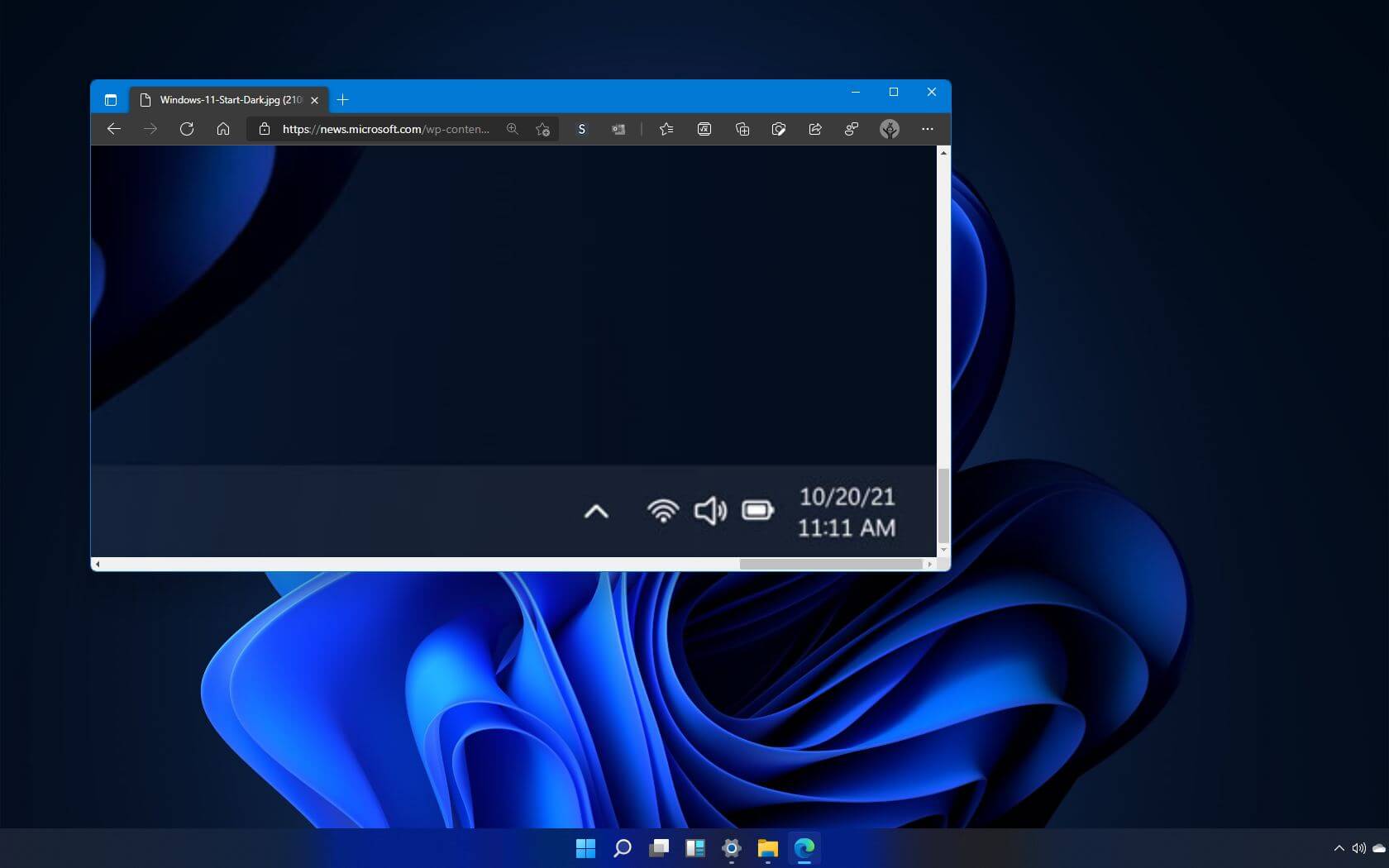Click the news.microsoft.com address bar
The width and height of the screenshot is (1389, 868).
coord(385,129)
